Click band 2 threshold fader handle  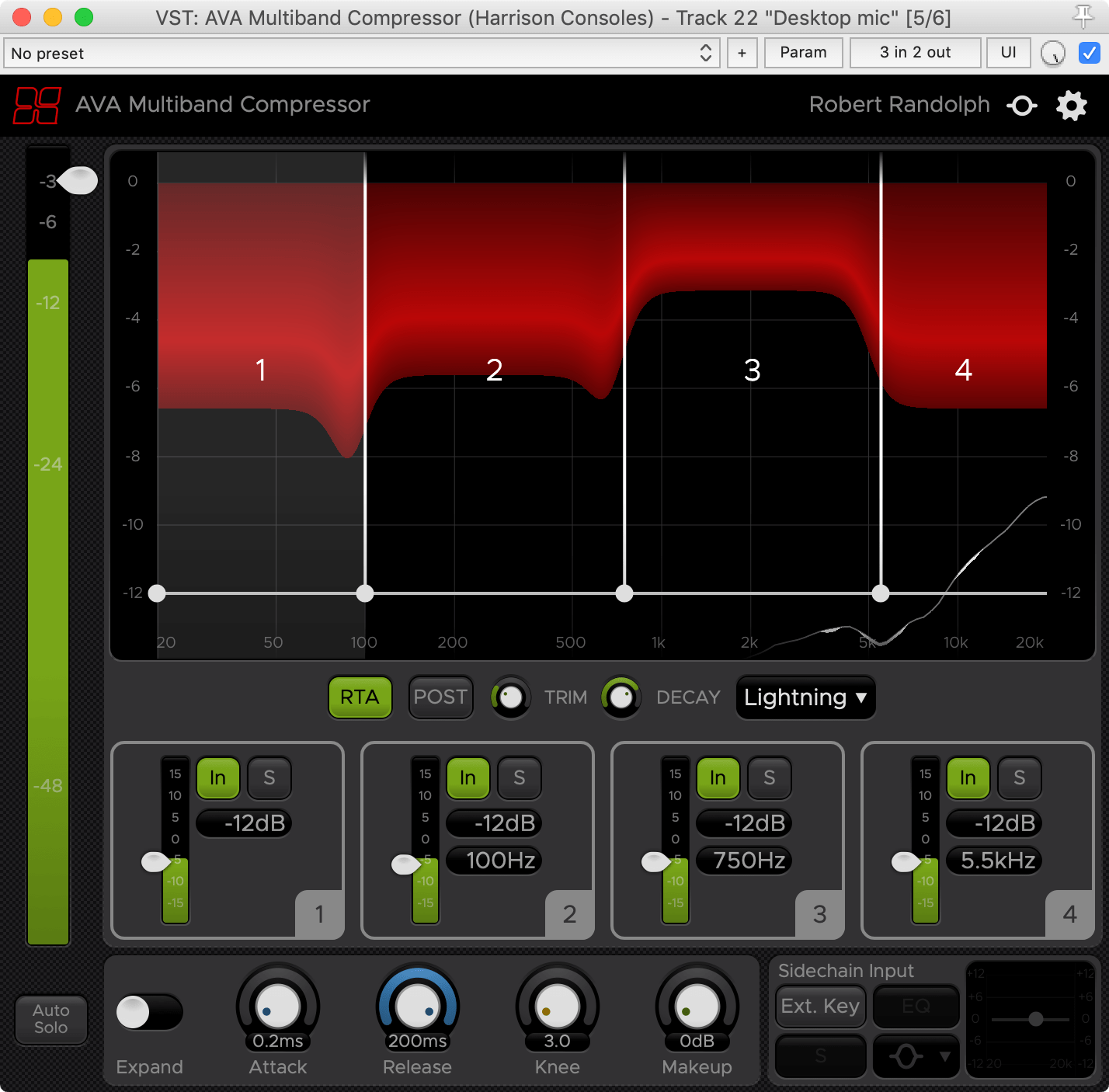pyautogui.click(x=406, y=864)
